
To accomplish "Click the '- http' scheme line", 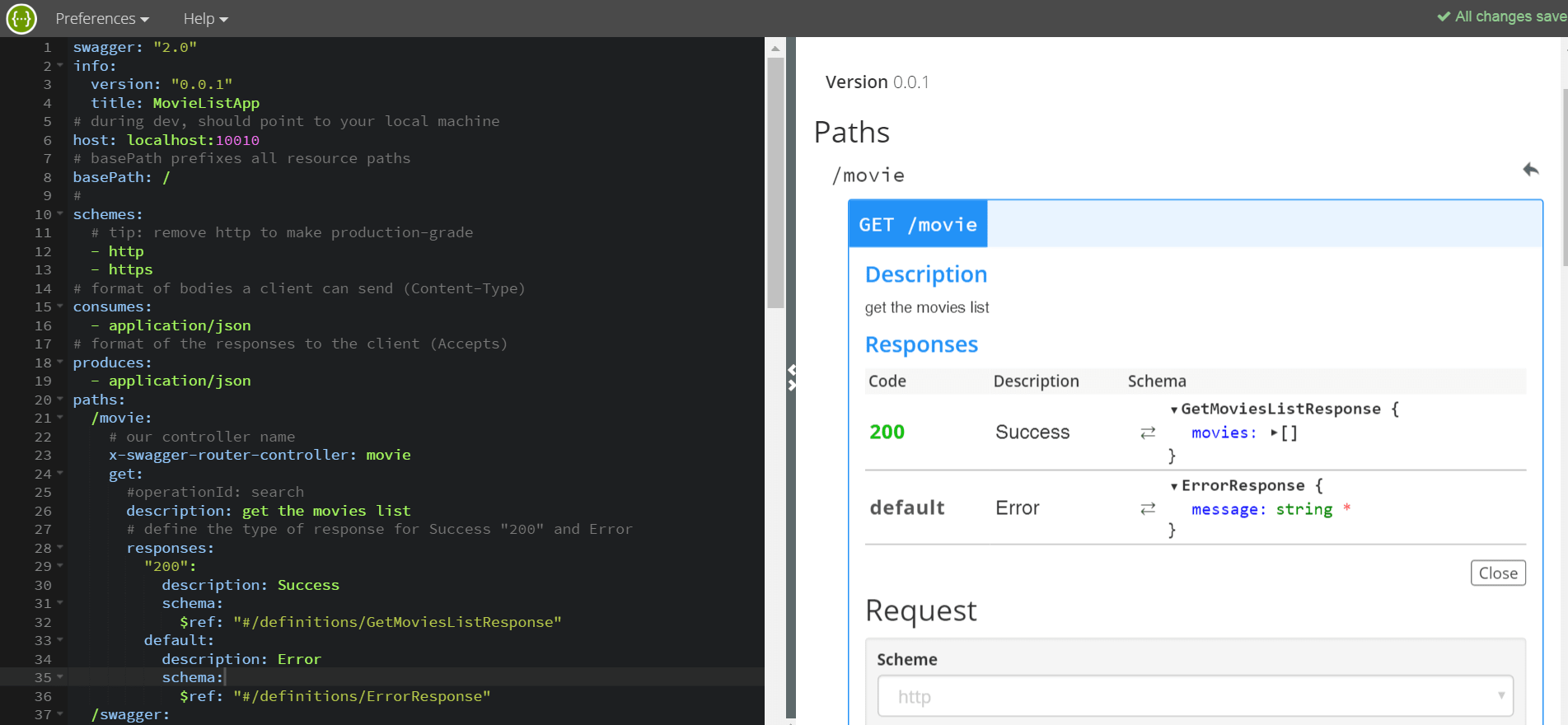I will (118, 251).
